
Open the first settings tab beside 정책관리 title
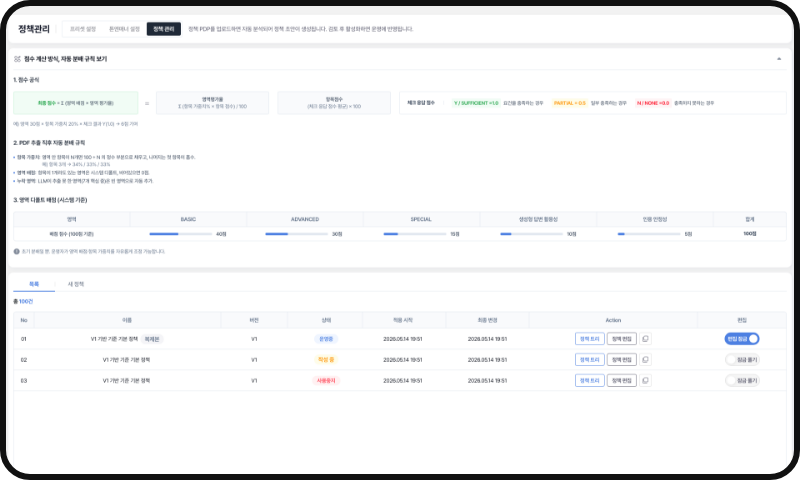pyautogui.click(x=83, y=29)
